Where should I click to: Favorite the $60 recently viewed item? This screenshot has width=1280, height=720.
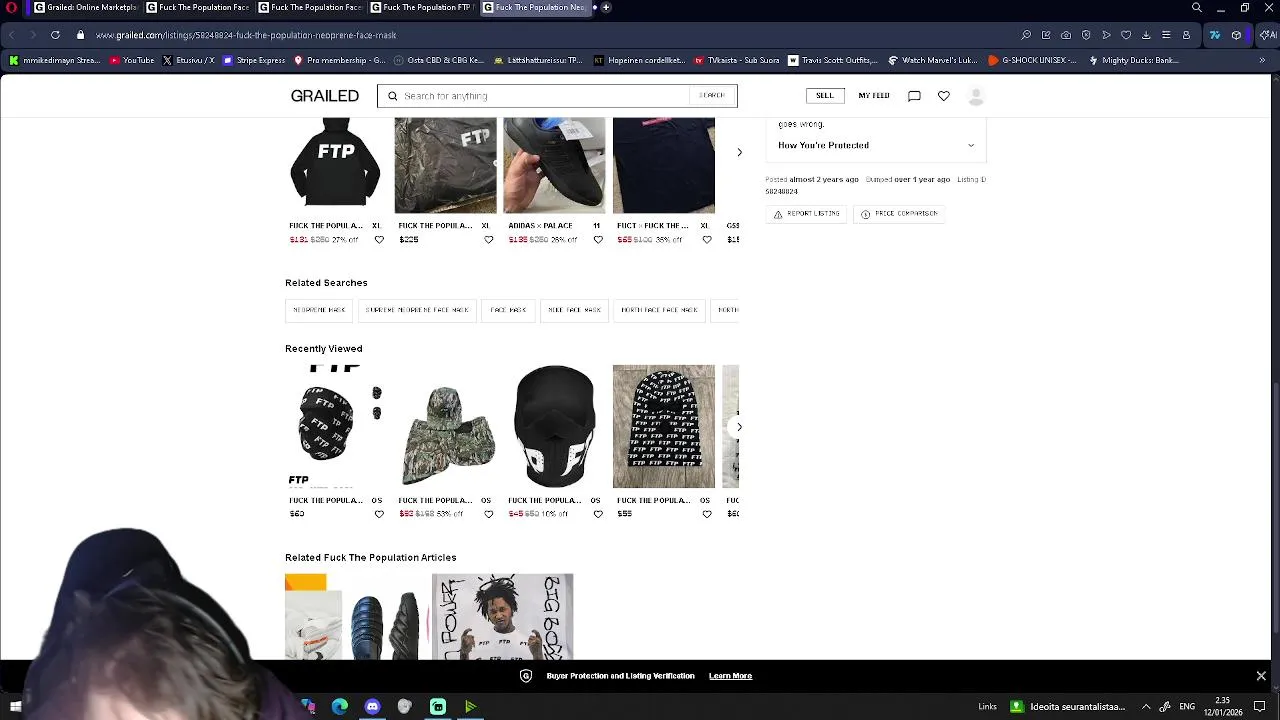pos(379,514)
